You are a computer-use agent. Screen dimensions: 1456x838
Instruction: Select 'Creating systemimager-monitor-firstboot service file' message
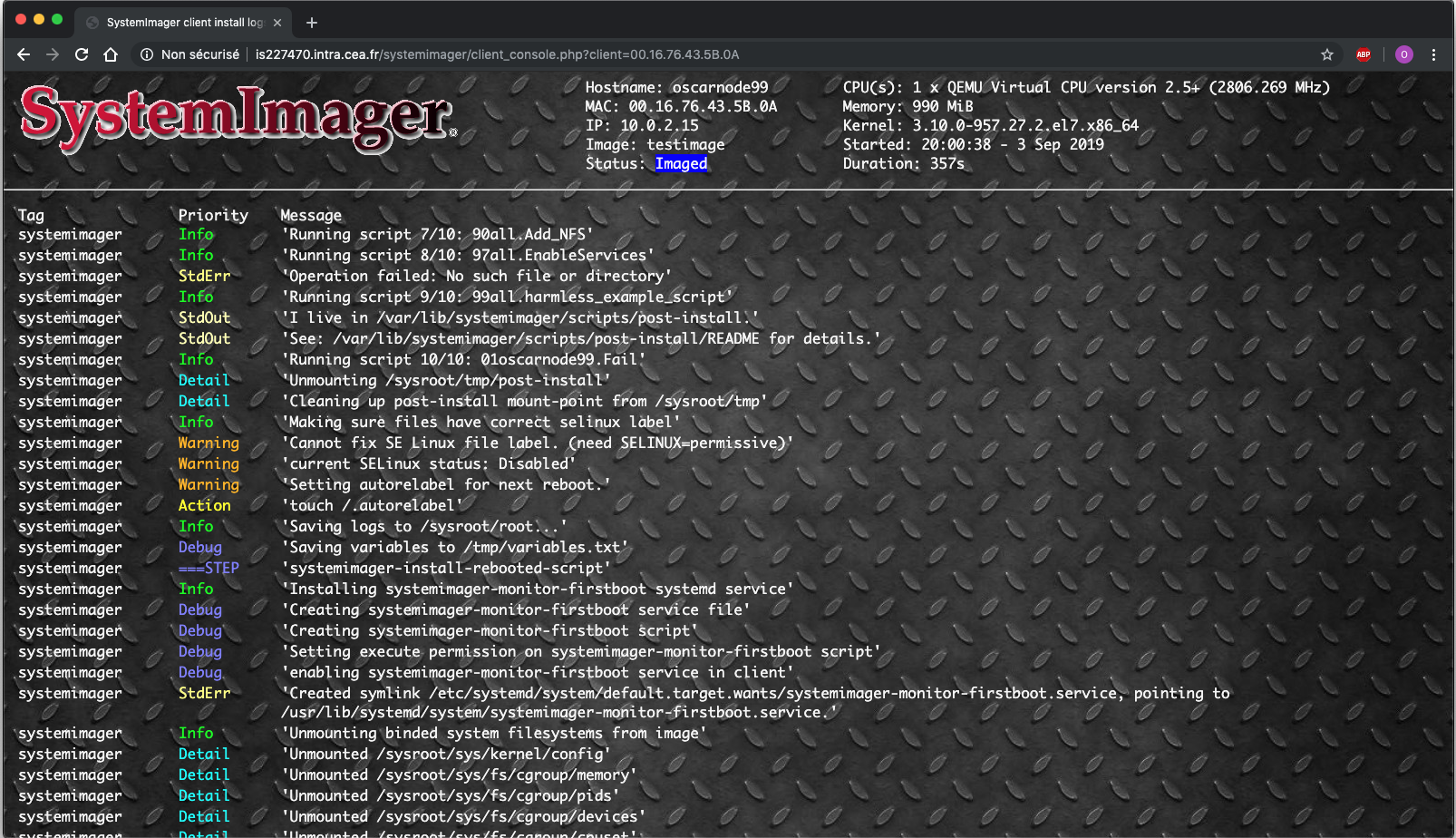pos(515,609)
